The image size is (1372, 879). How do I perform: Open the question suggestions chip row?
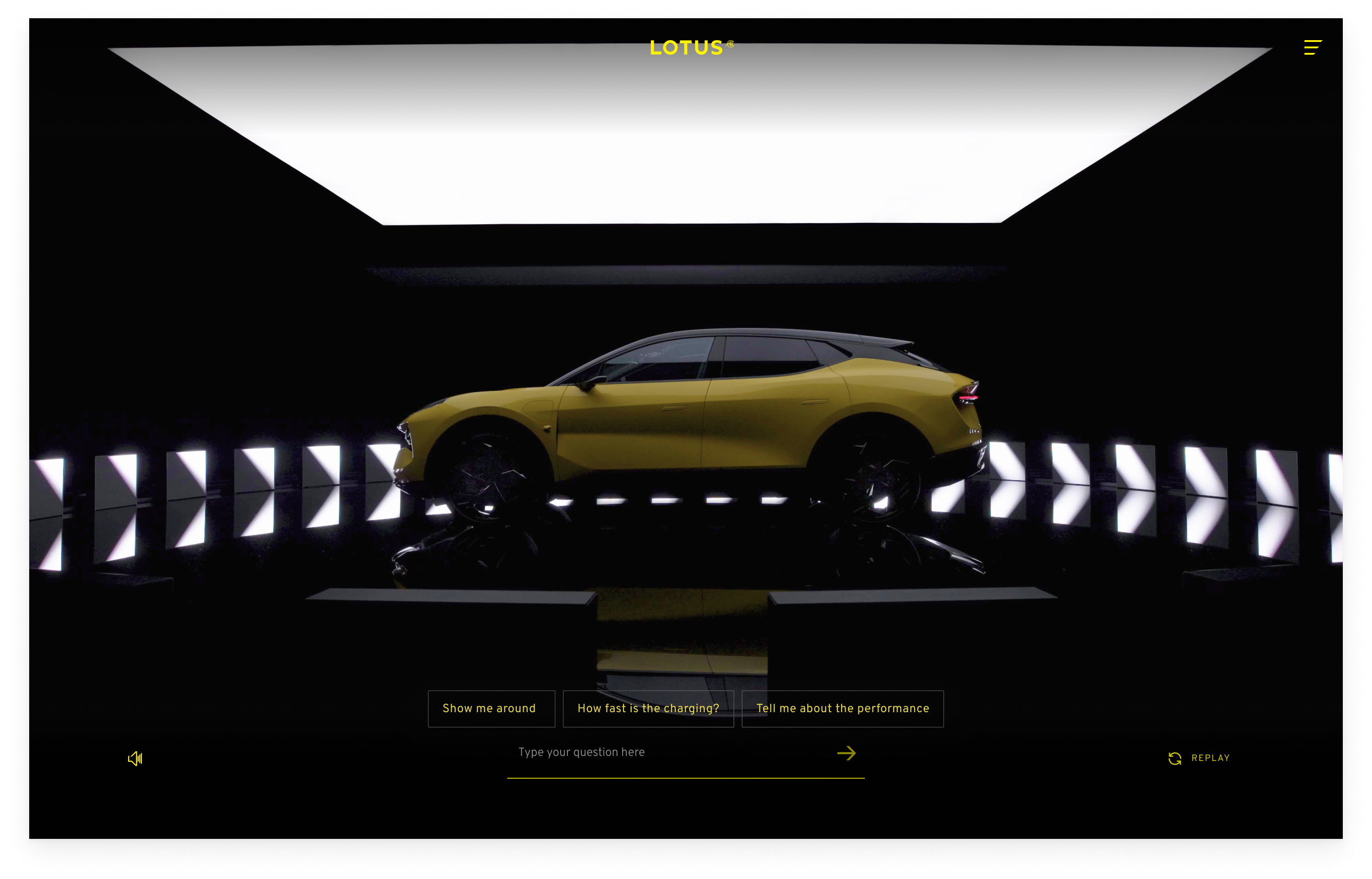pos(685,708)
